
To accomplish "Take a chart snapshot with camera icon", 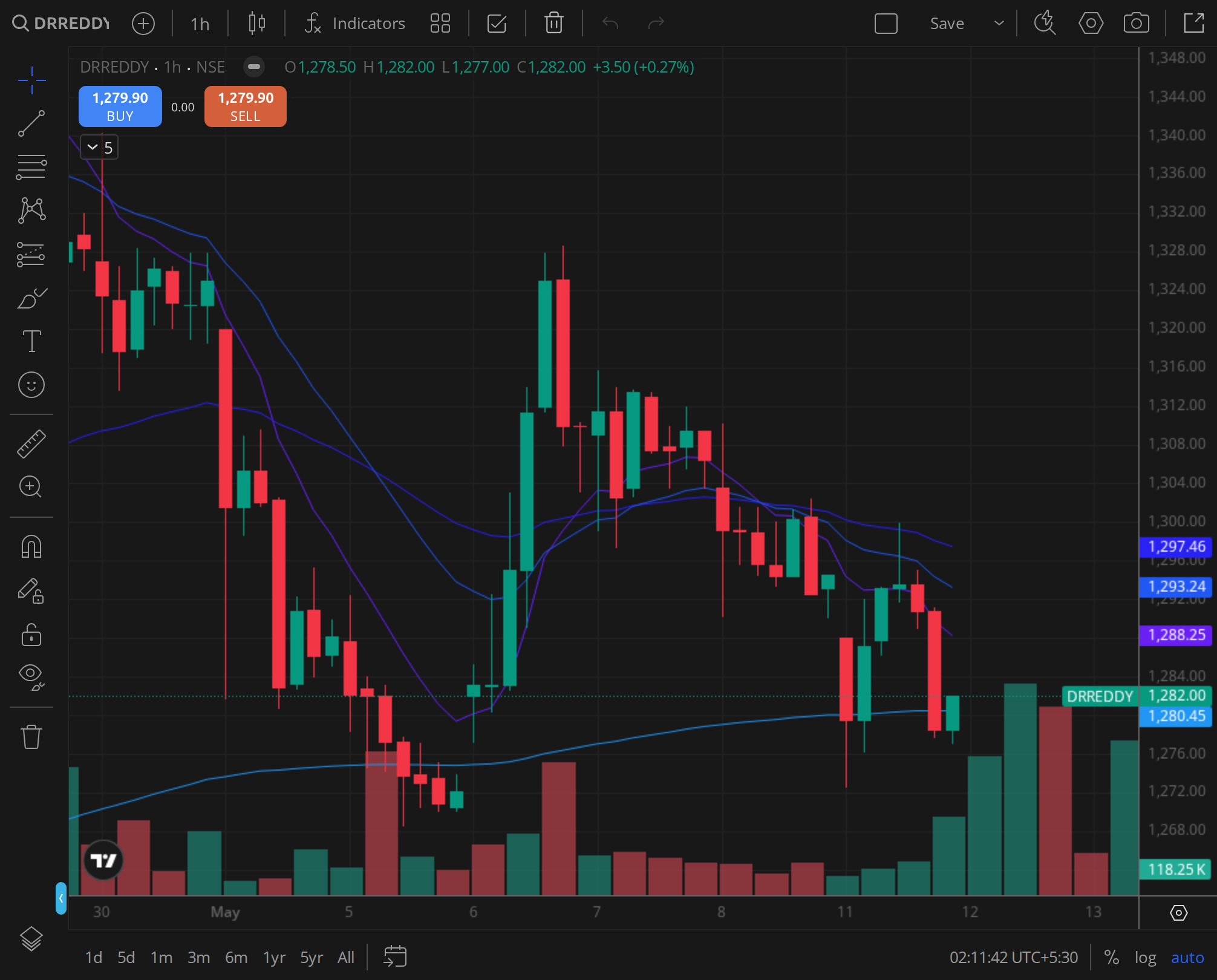I will coord(1136,24).
